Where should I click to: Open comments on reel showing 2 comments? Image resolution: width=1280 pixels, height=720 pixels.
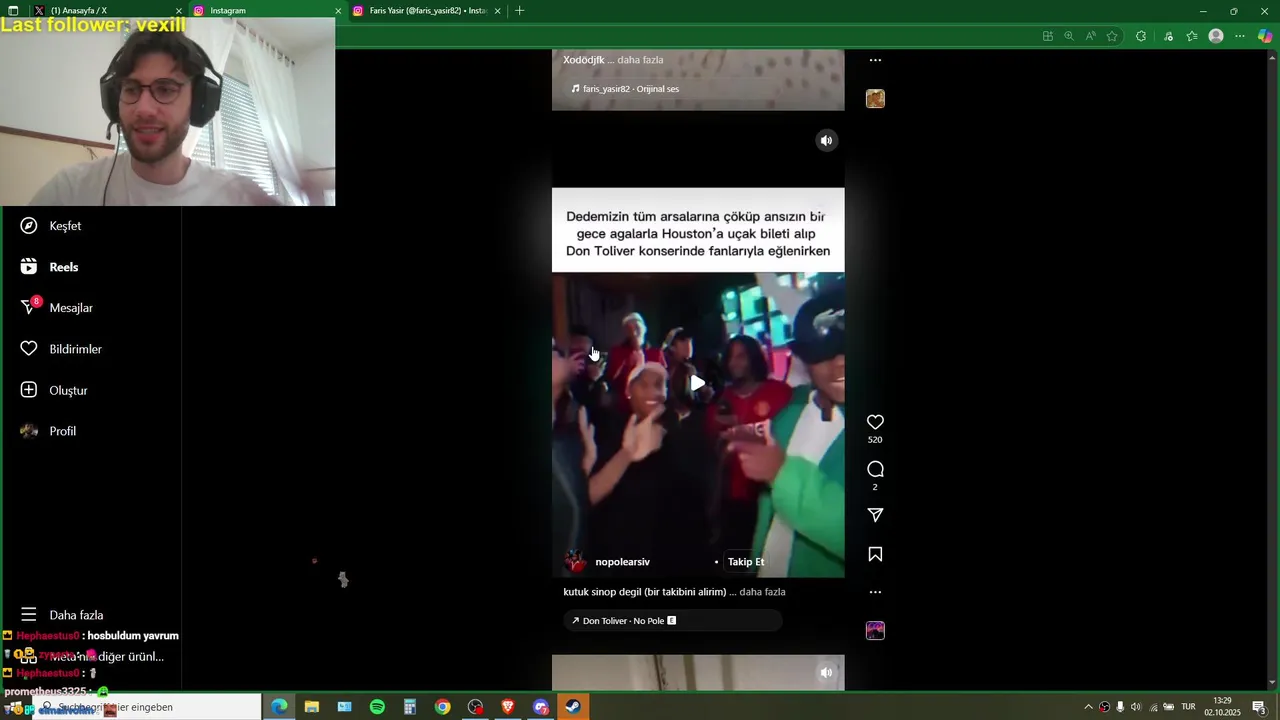pos(875,470)
